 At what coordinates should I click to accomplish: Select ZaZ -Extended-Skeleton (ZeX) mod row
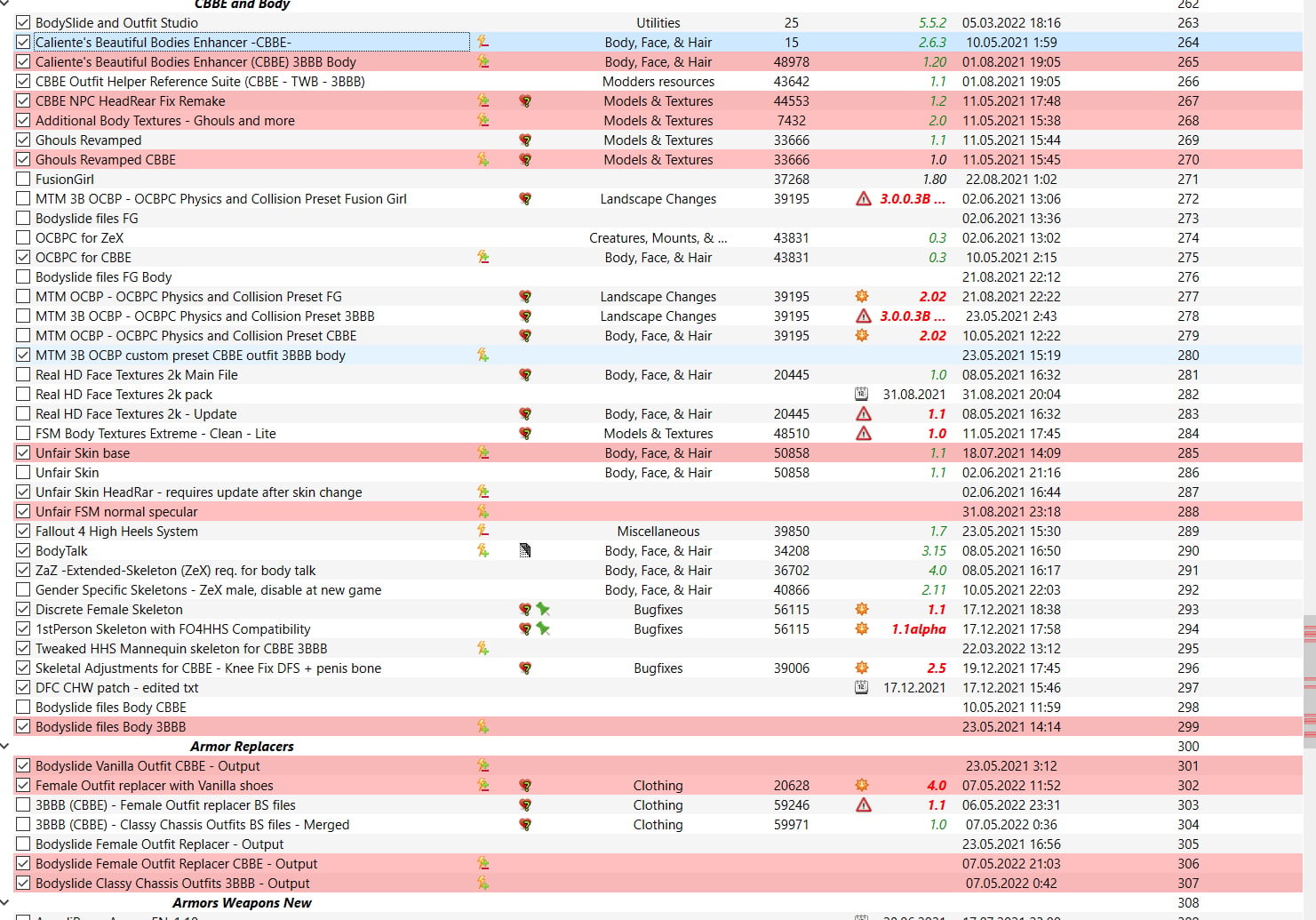(x=658, y=570)
